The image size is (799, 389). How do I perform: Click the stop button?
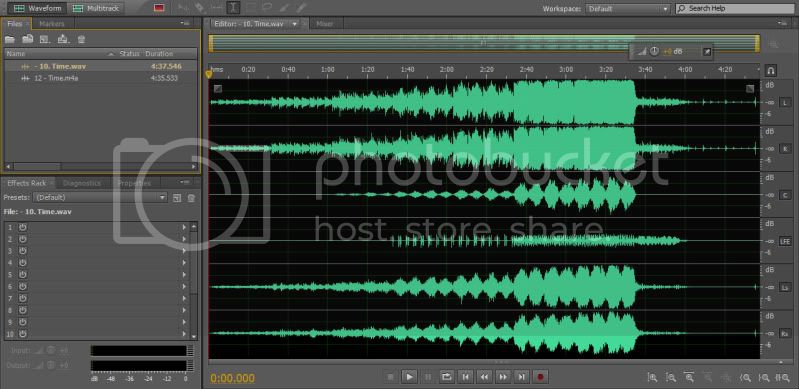click(x=391, y=377)
